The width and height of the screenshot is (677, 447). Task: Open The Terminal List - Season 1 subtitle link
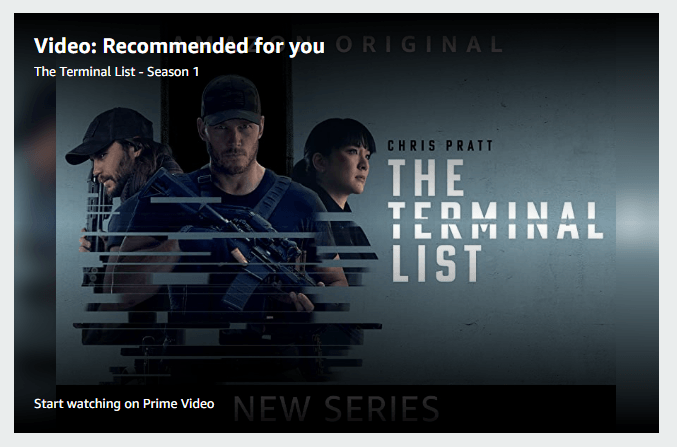116,71
